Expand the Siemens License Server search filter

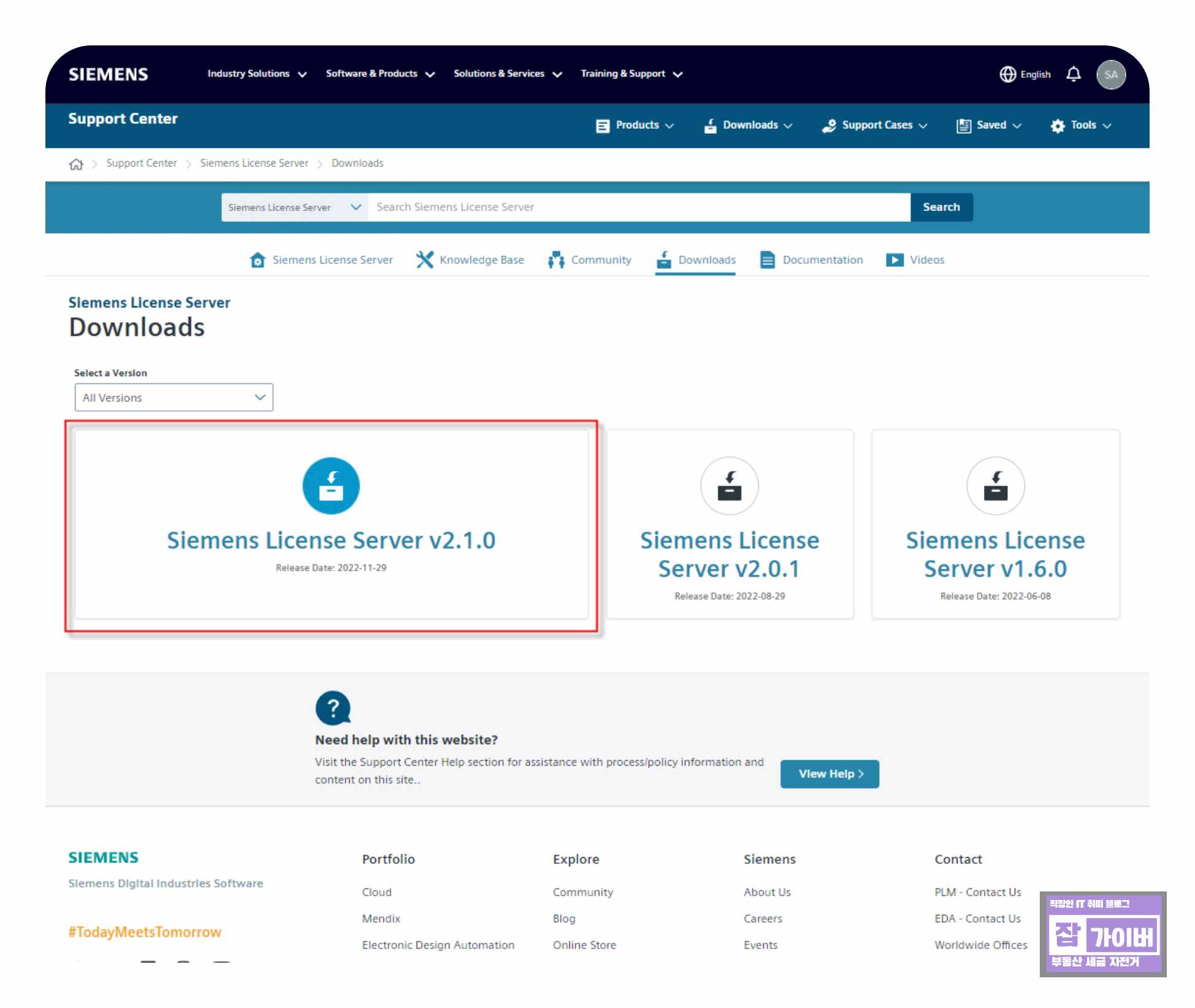tap(294, 207)
